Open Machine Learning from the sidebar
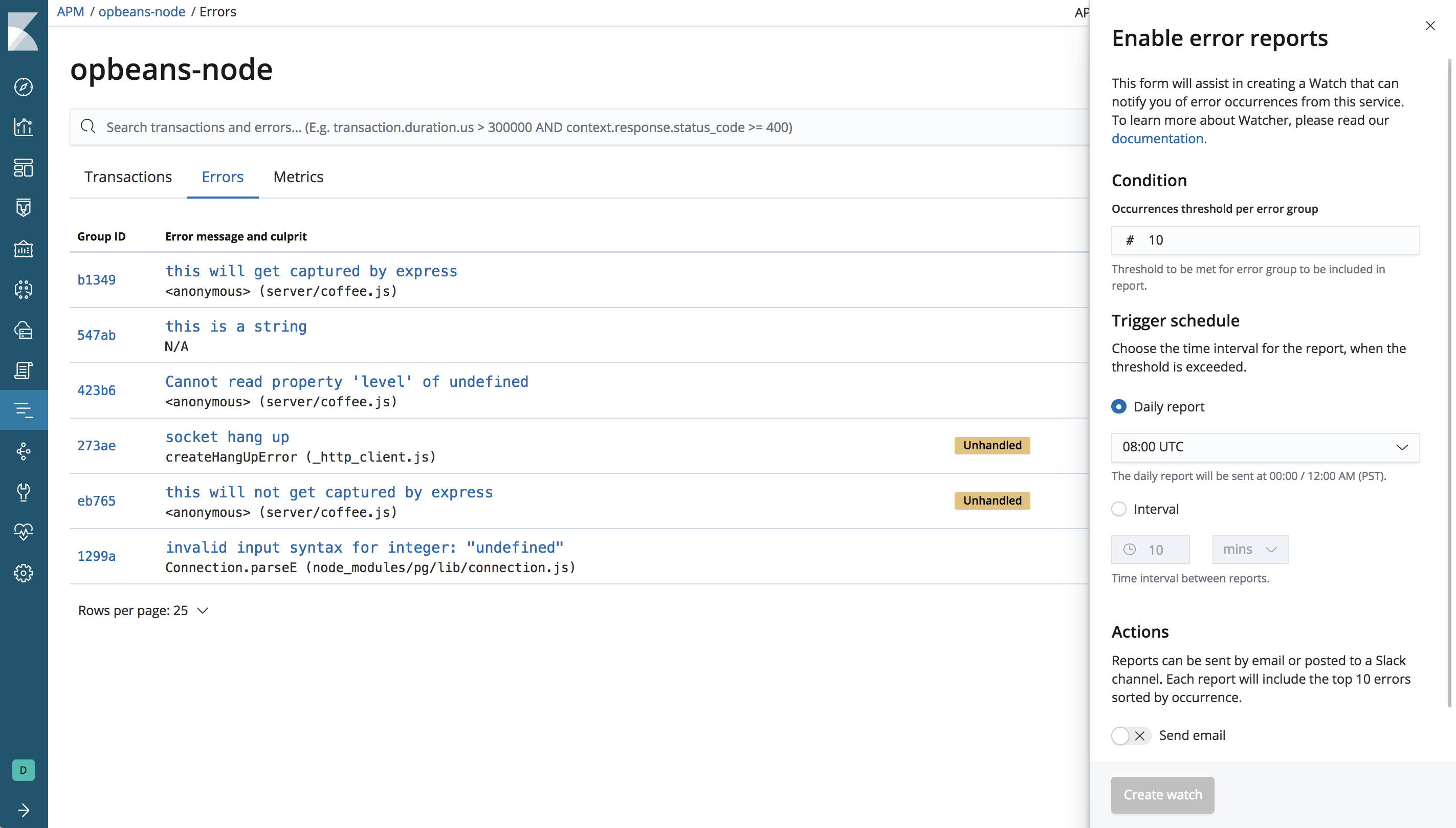Image resolution: width=1456 pixels, height=828 pixels. tap(24, 290)
